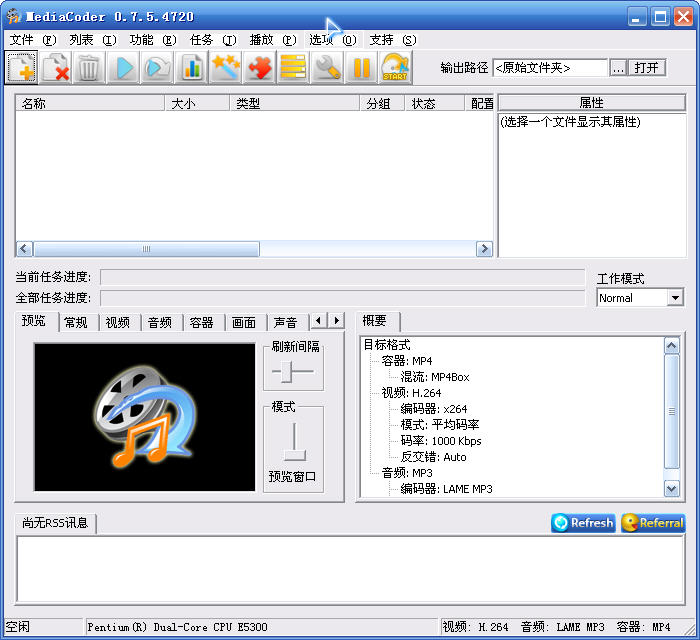Image resolution: width=700 pixels, height=640 pixels.
Task: Click the 名称 column header
Action: (x=90, y=103)
